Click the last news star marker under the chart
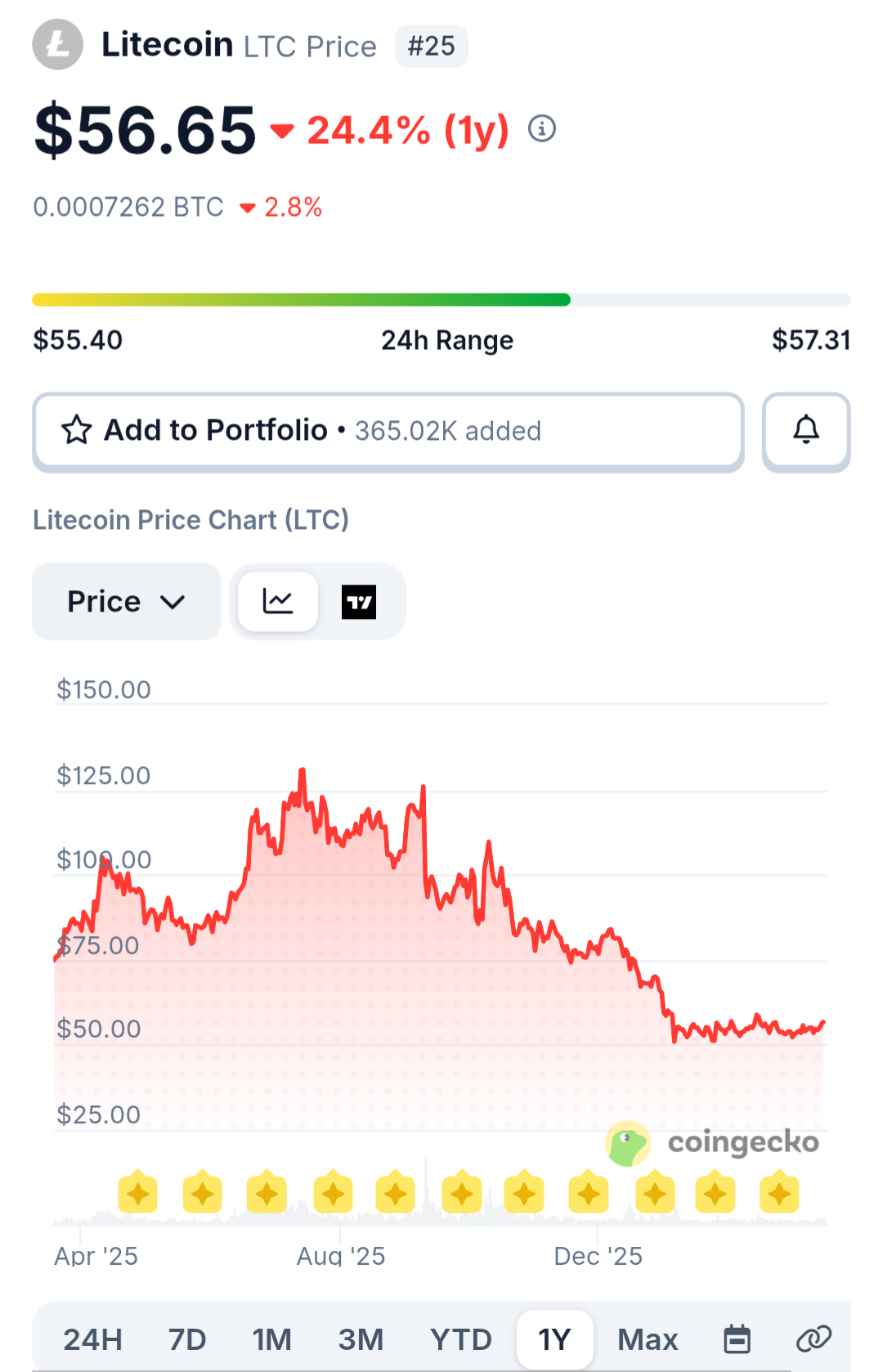883x1372 pixels. (x=779, y=1192)
